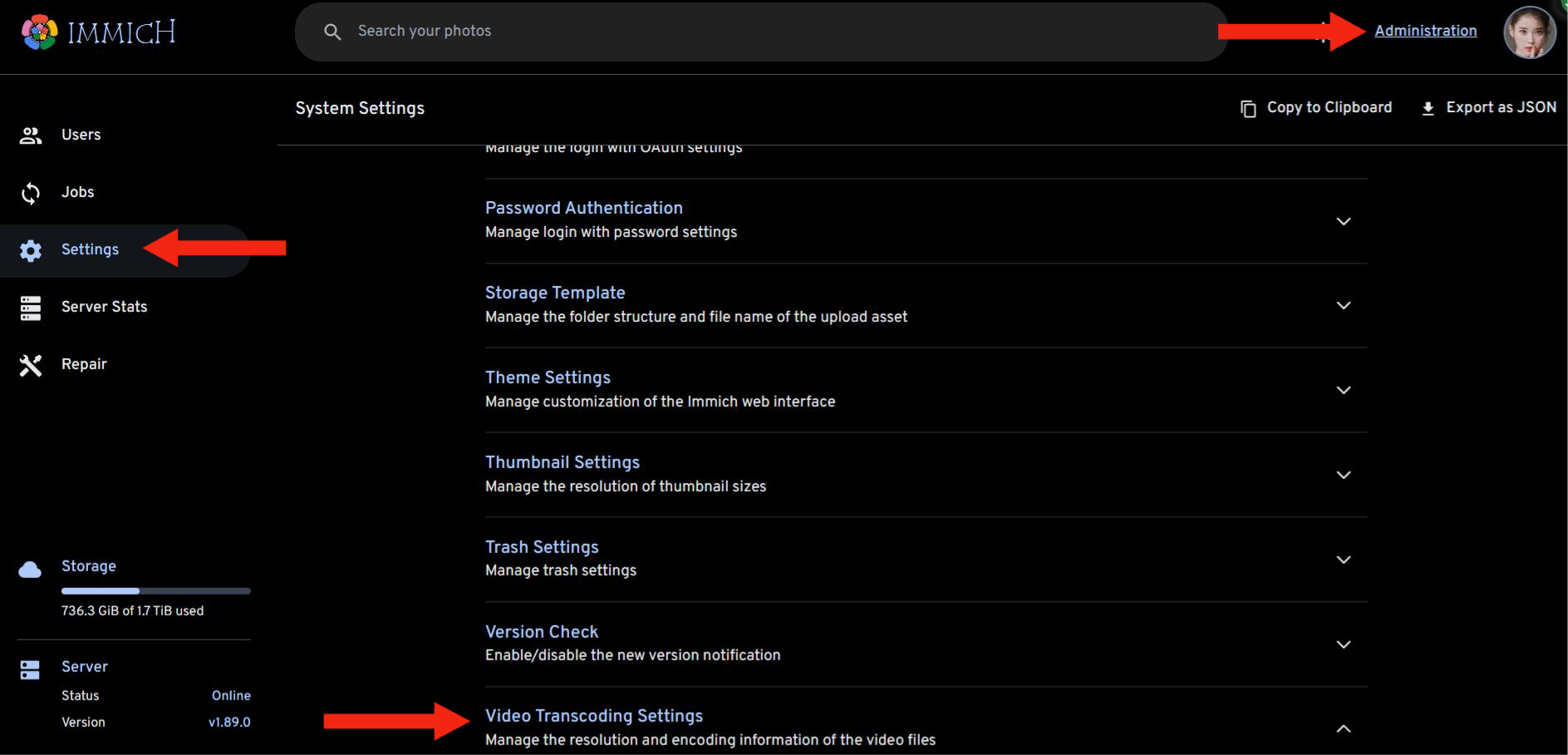This screenshot has height=755, width=1568.
Task: Click the search magnifier icon
Action: click(332, 32)
